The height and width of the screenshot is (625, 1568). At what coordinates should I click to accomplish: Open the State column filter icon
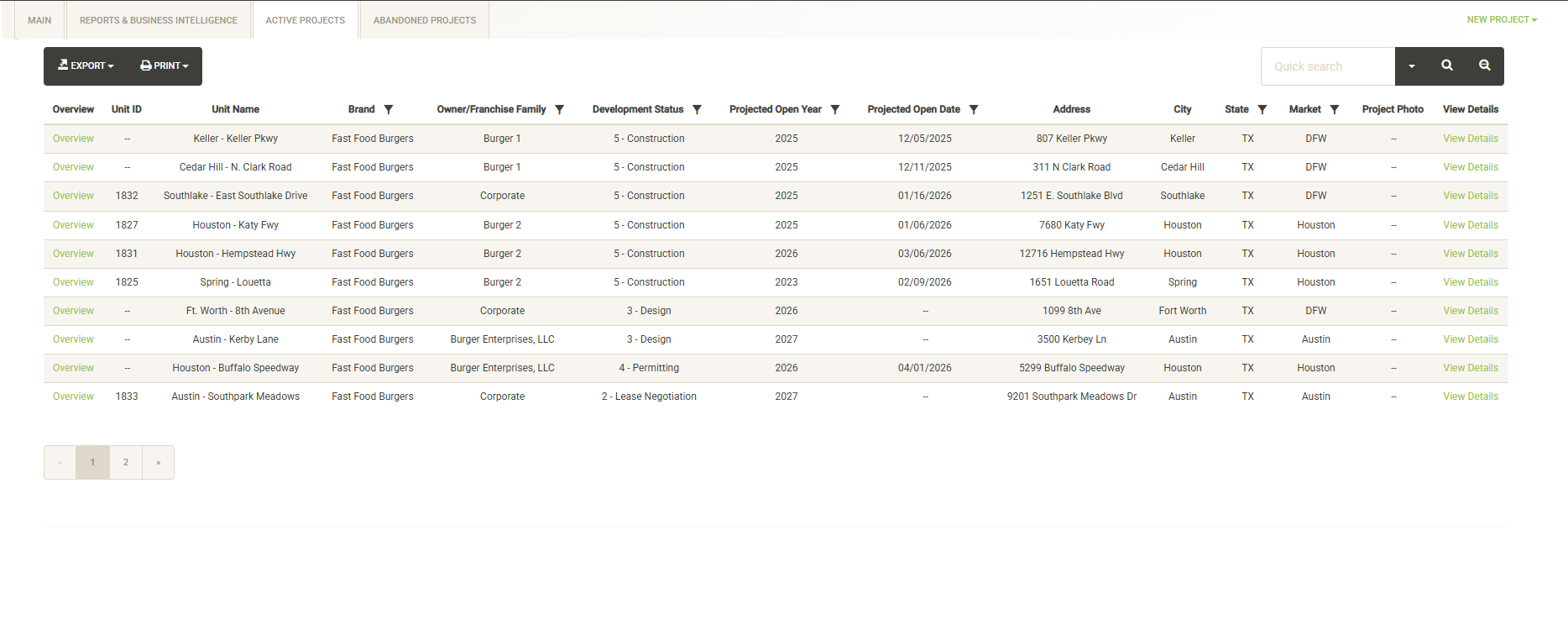coord(1262,110)
